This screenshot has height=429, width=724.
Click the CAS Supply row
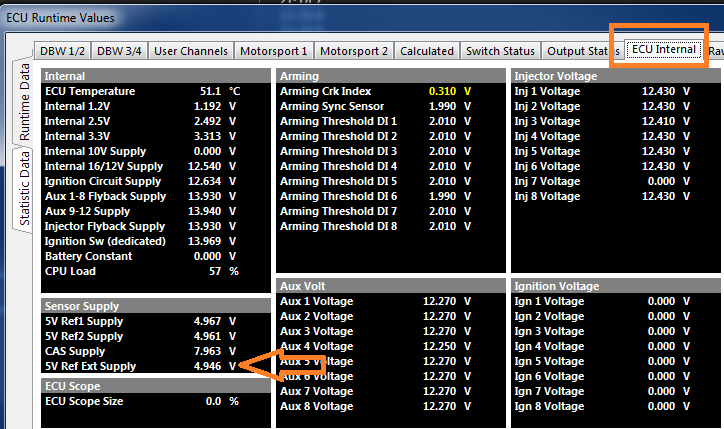156,351
